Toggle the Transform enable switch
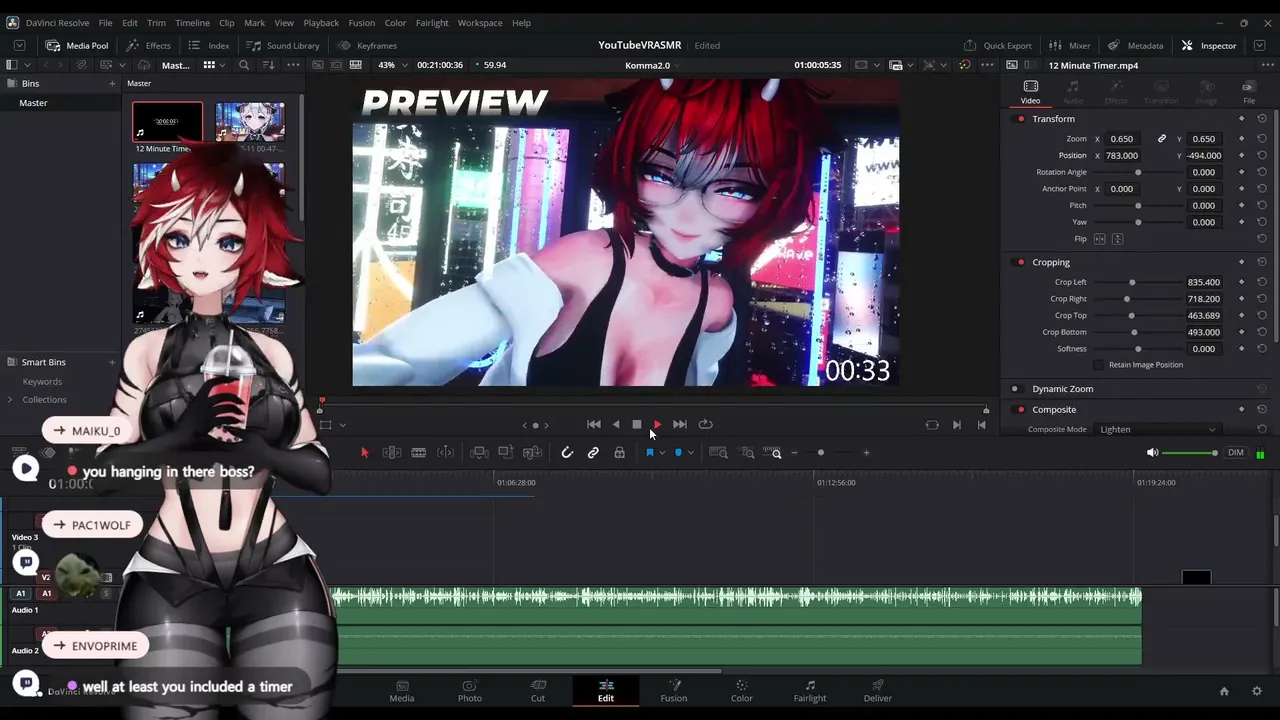Image resolution: width=1280 pixels, height=720 pixels. tap(1020, 119)
